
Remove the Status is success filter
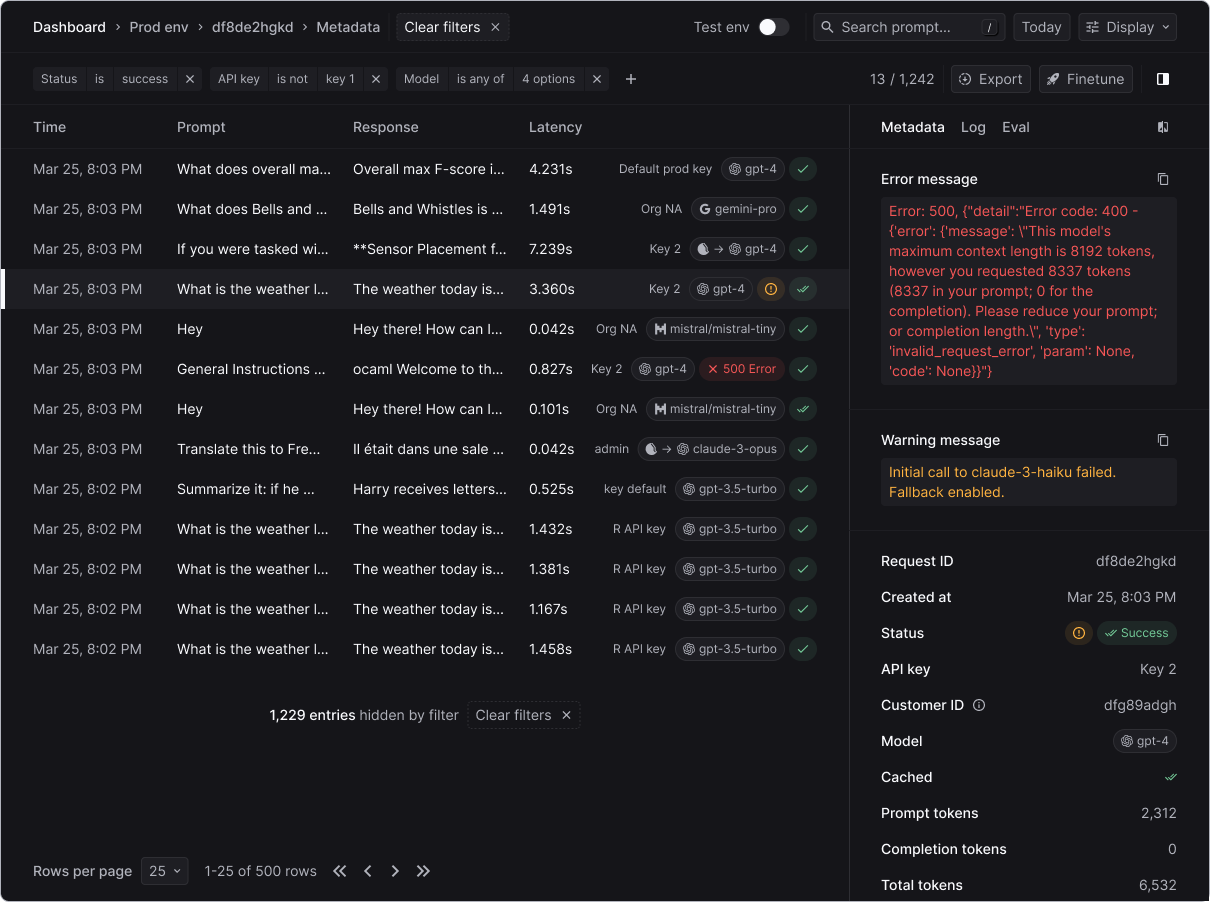(190, 79)
